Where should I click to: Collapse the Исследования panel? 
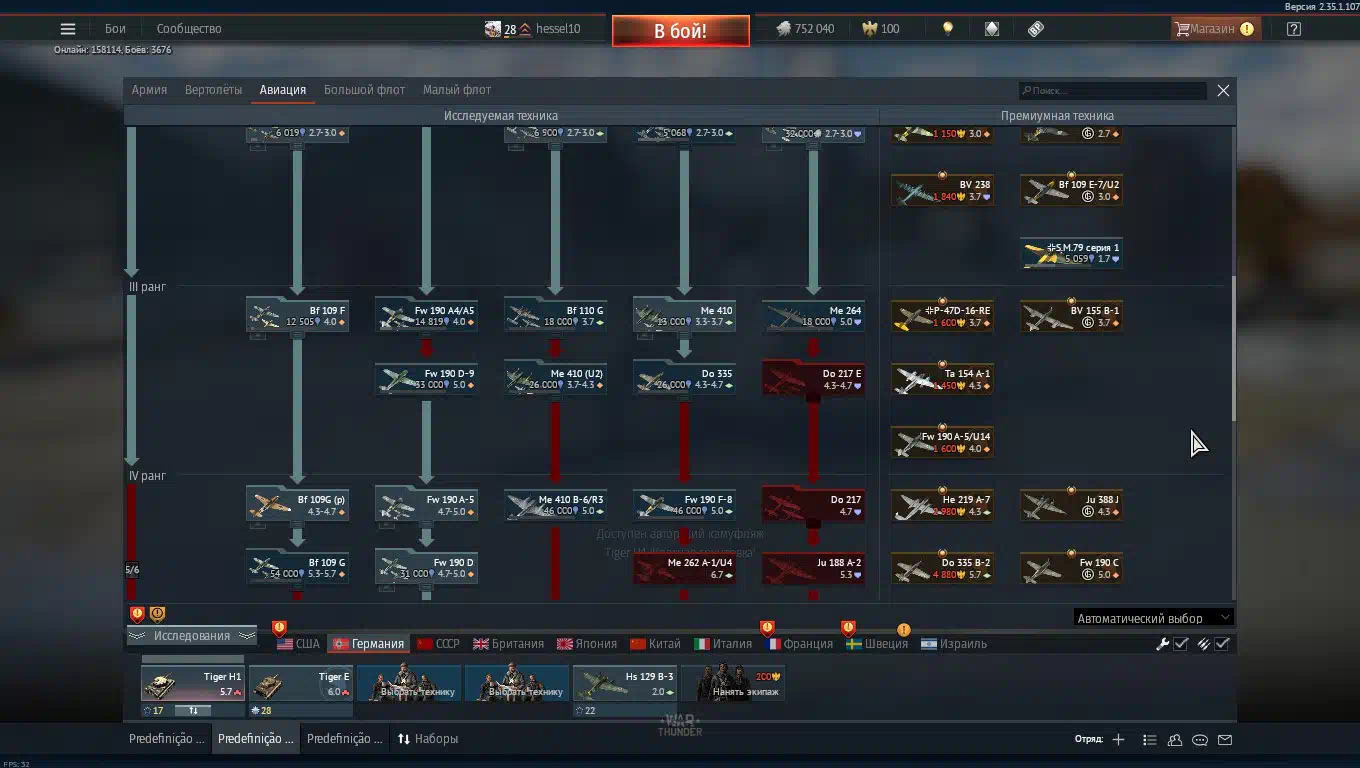191,636
